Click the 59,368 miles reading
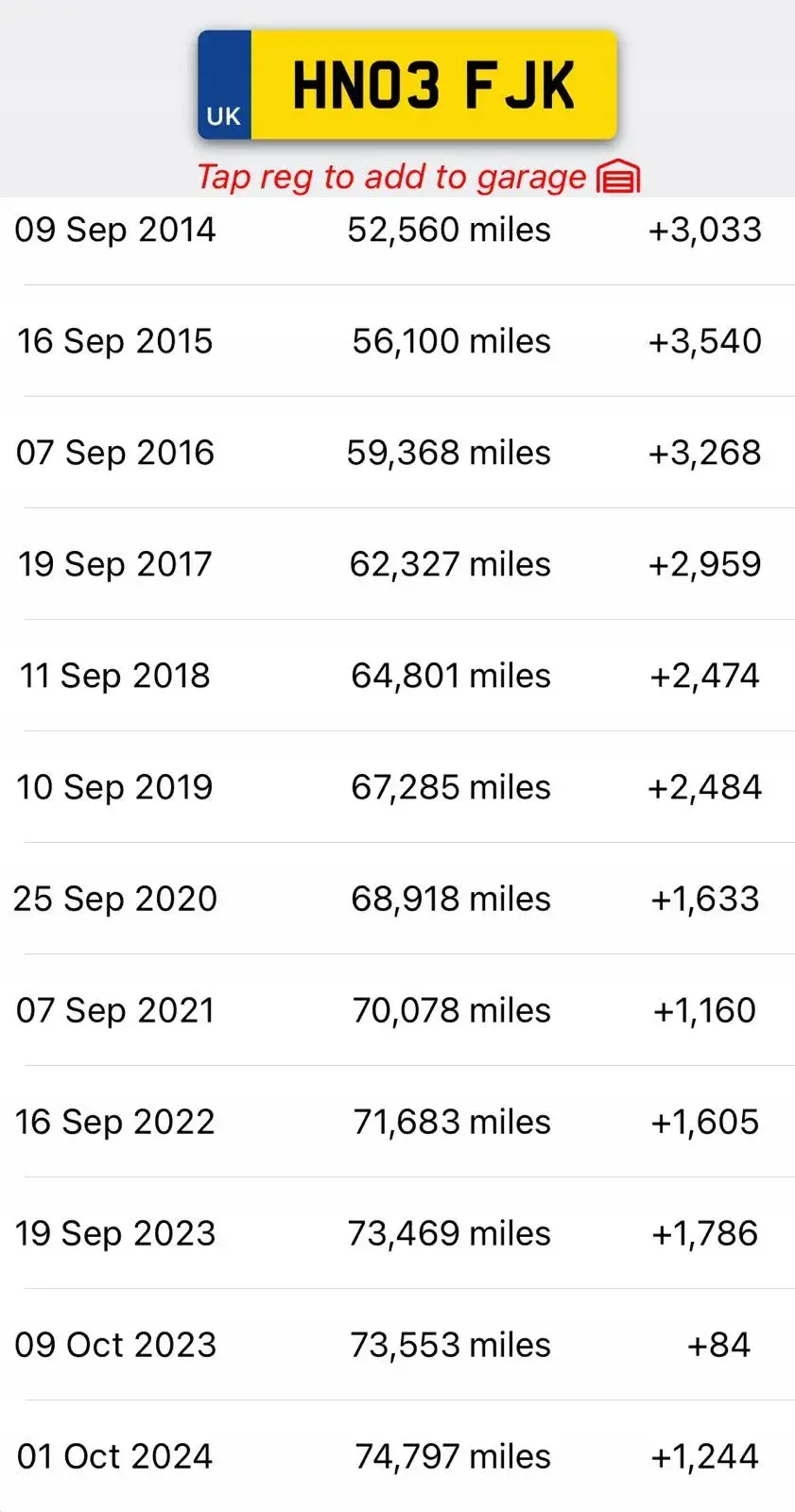The width and height of the screenshot is (795, 1512). (x=448, y=453)
